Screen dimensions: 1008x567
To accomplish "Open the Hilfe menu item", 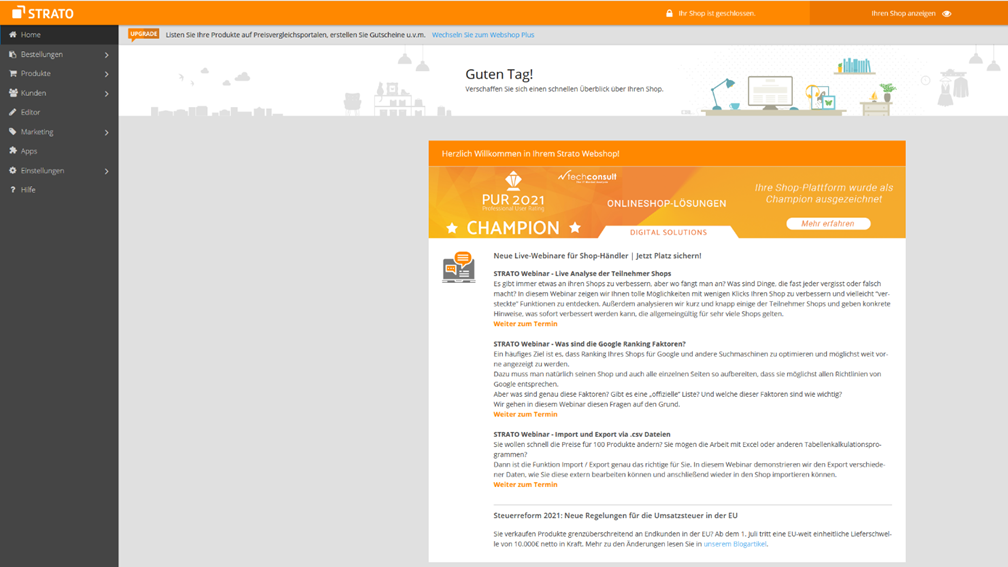I will click(x=59, y=190).
